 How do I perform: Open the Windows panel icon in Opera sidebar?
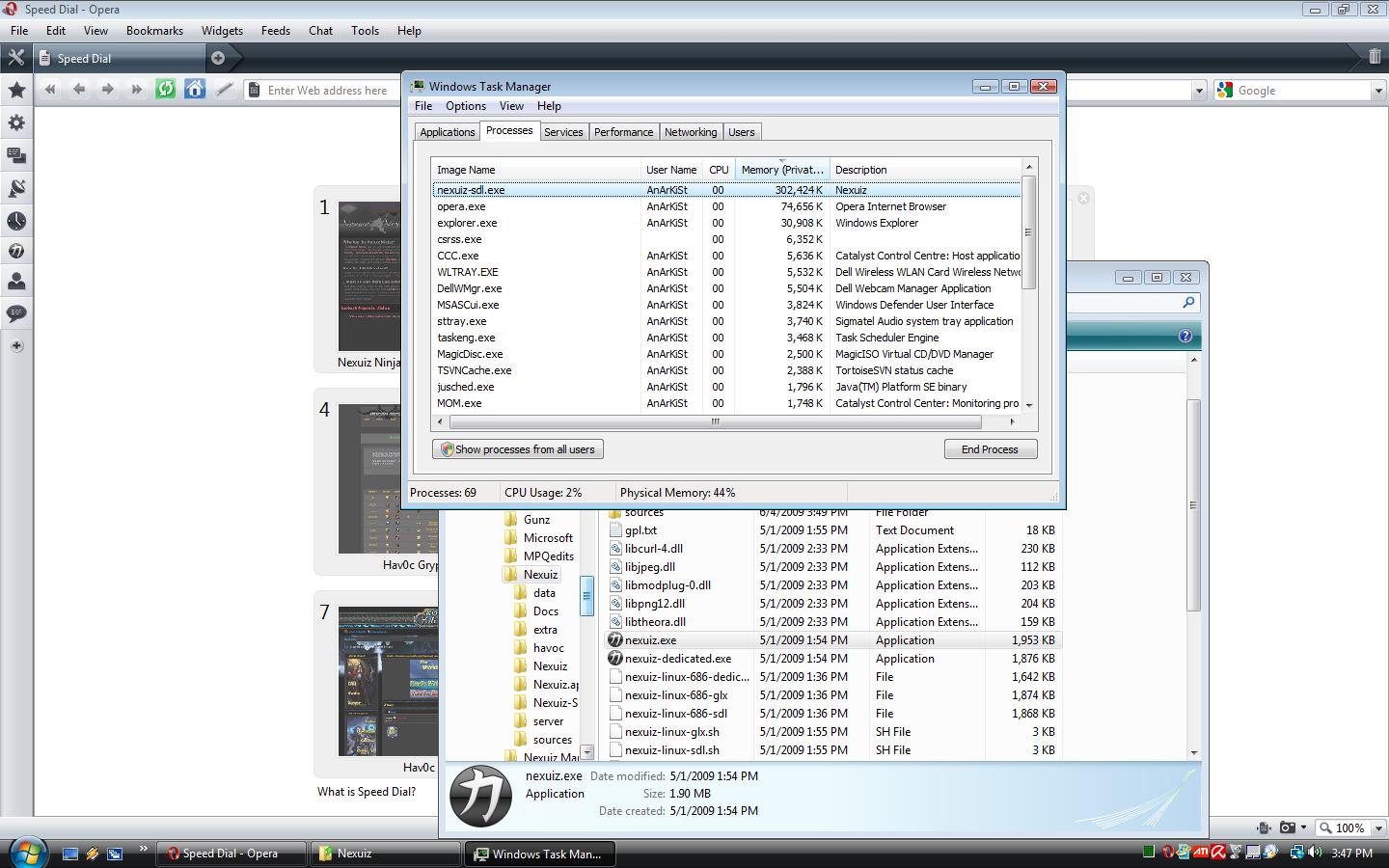click(x=16, y=155)
